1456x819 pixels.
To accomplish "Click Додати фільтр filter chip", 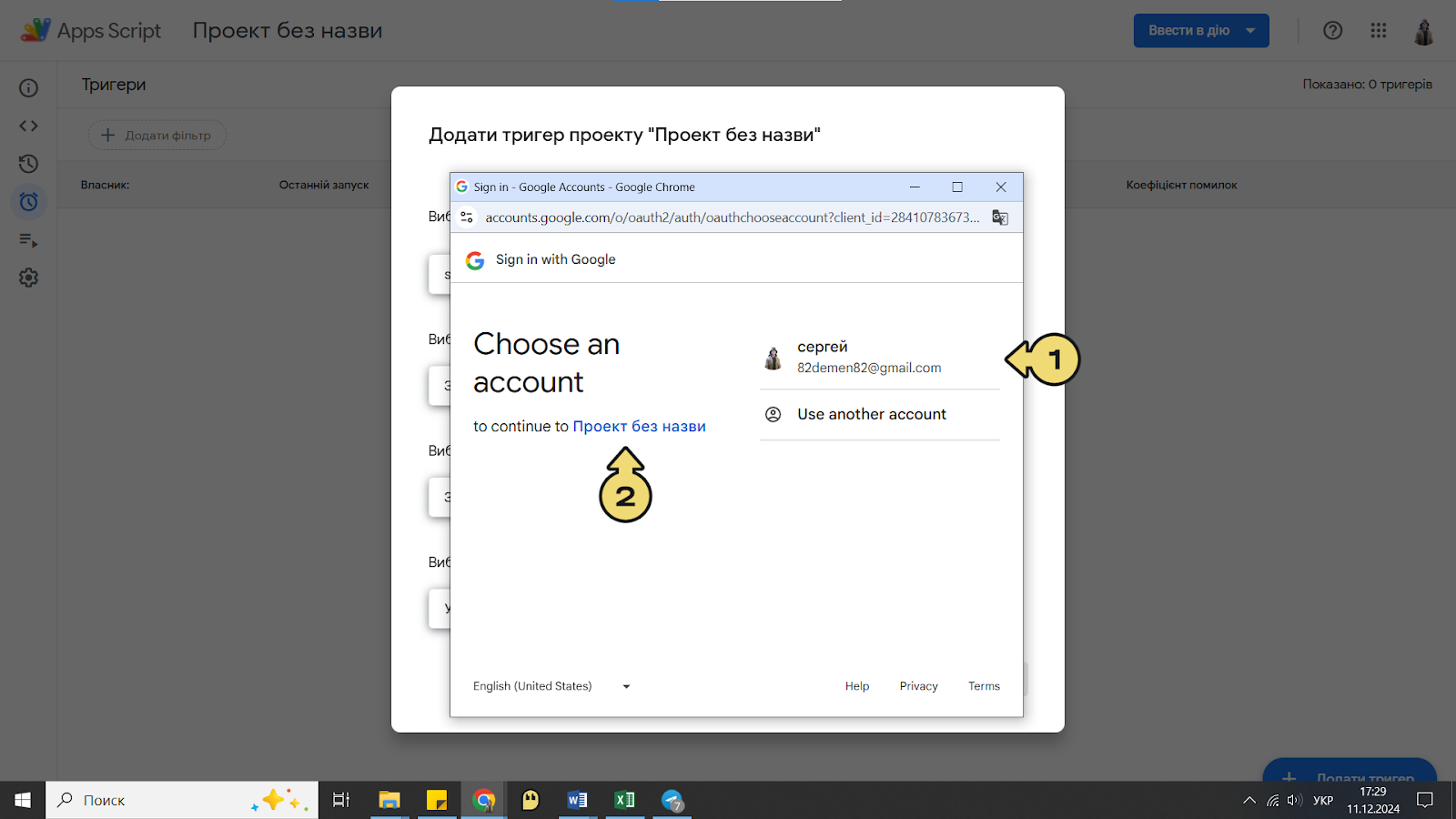I will 157,136.
